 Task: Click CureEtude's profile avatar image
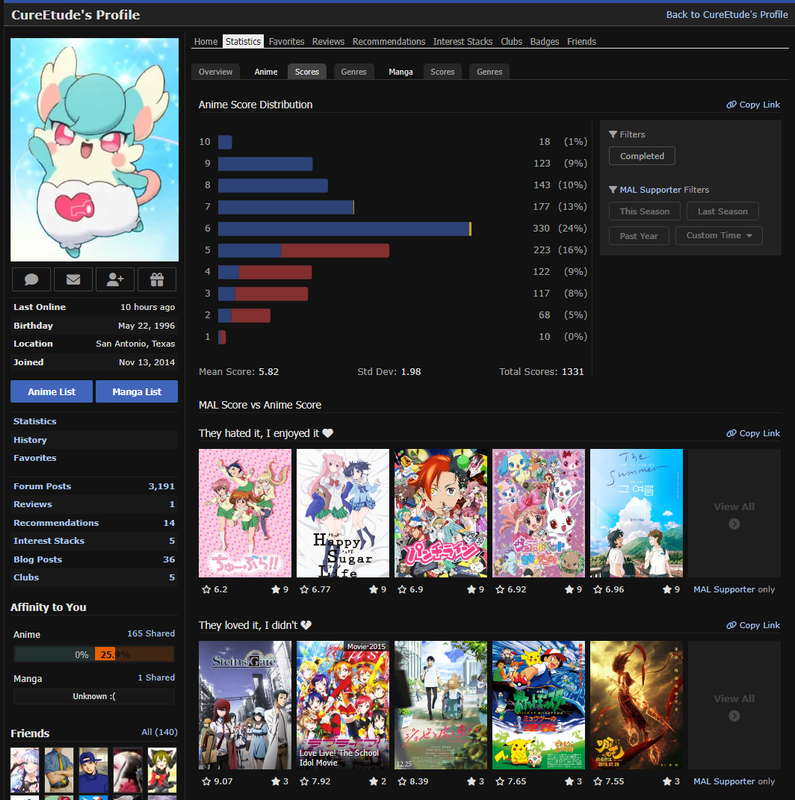coord(94,149)
